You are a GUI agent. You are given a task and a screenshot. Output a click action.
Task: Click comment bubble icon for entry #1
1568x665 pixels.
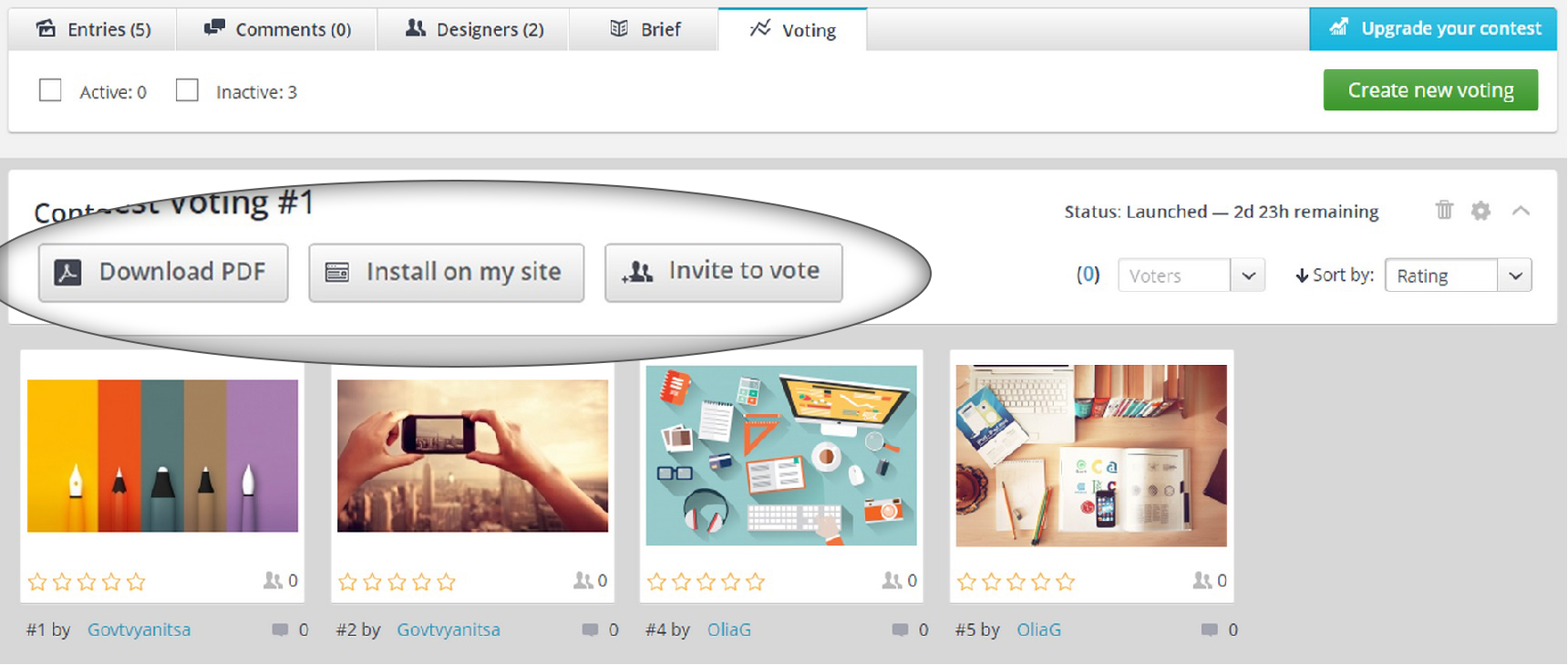pos(280,629)
